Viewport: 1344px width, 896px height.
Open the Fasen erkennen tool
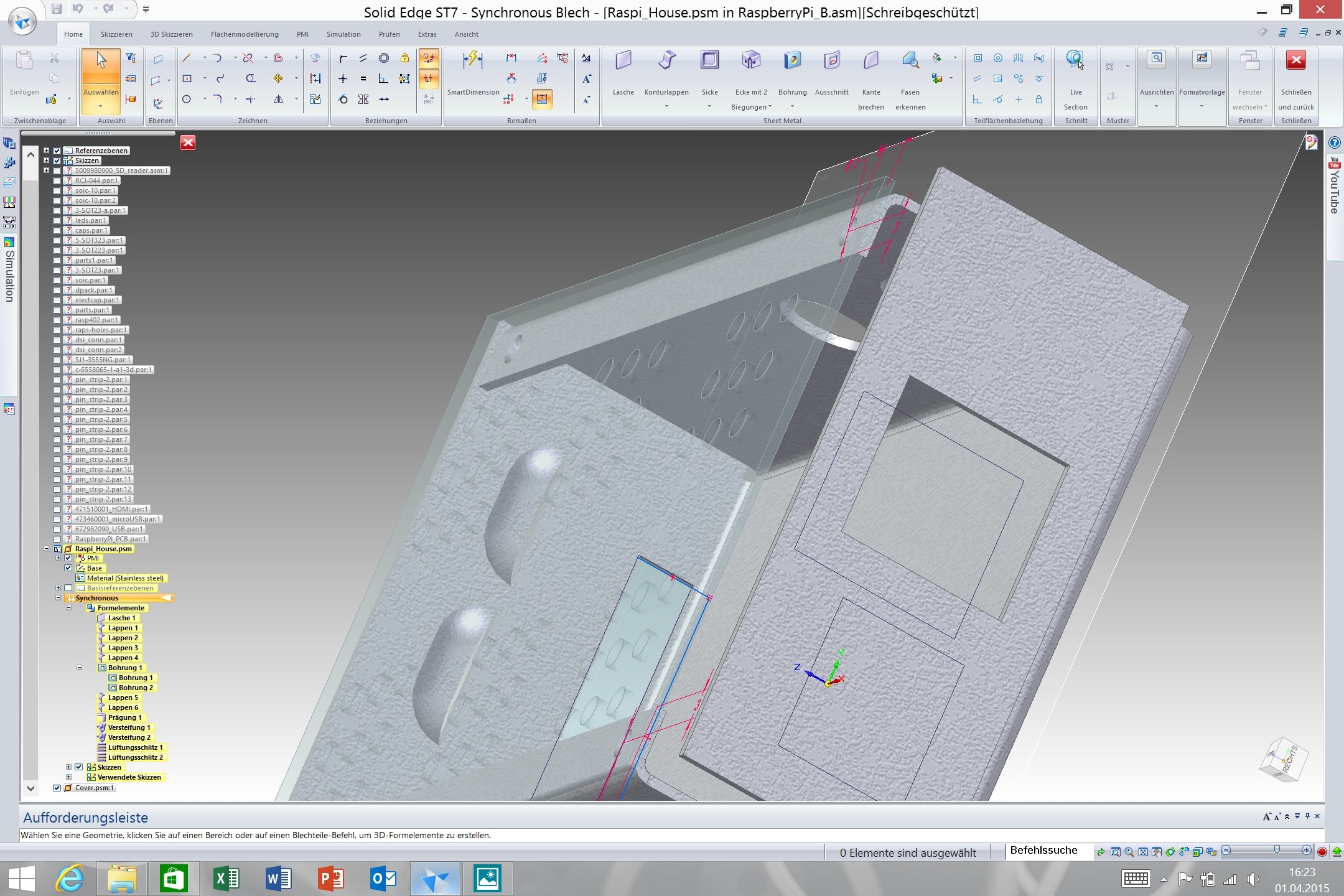pos(910,80)
